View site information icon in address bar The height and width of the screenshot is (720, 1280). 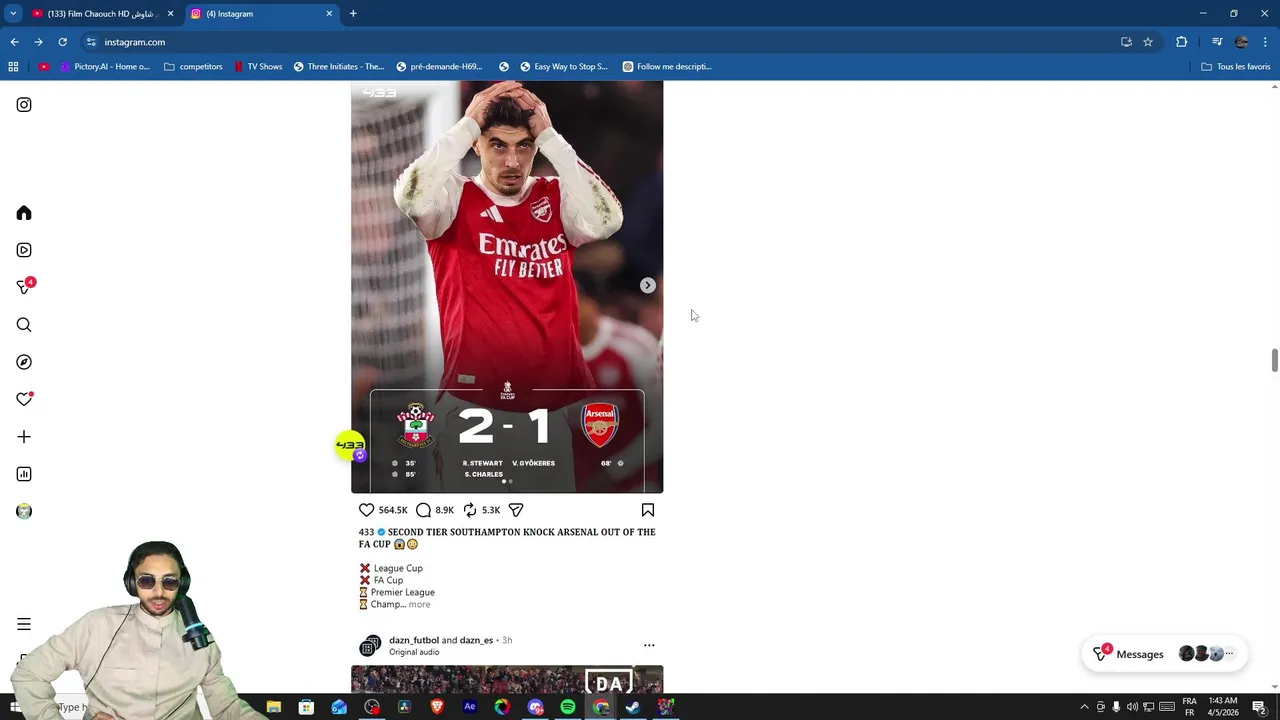pyautogui.click(x=91, y=42)
